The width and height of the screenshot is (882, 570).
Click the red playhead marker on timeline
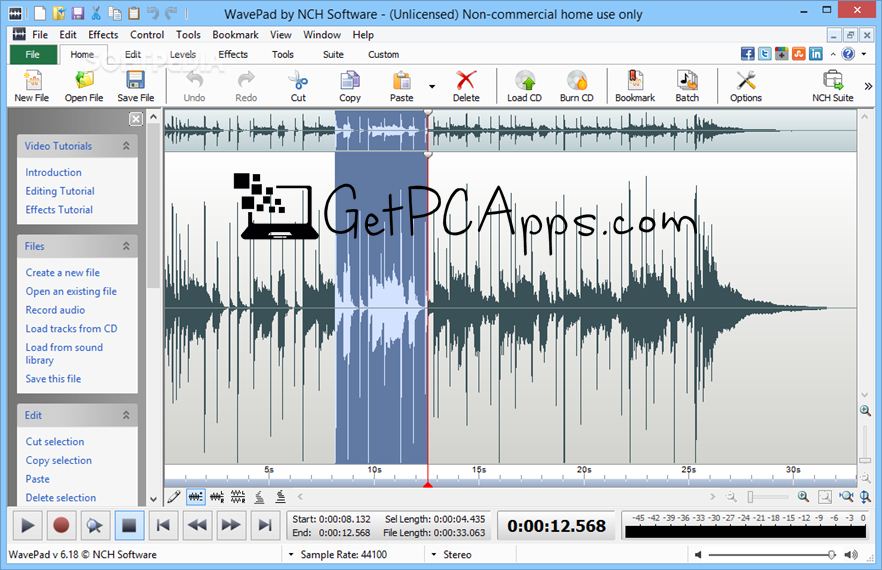coord(428,484)
